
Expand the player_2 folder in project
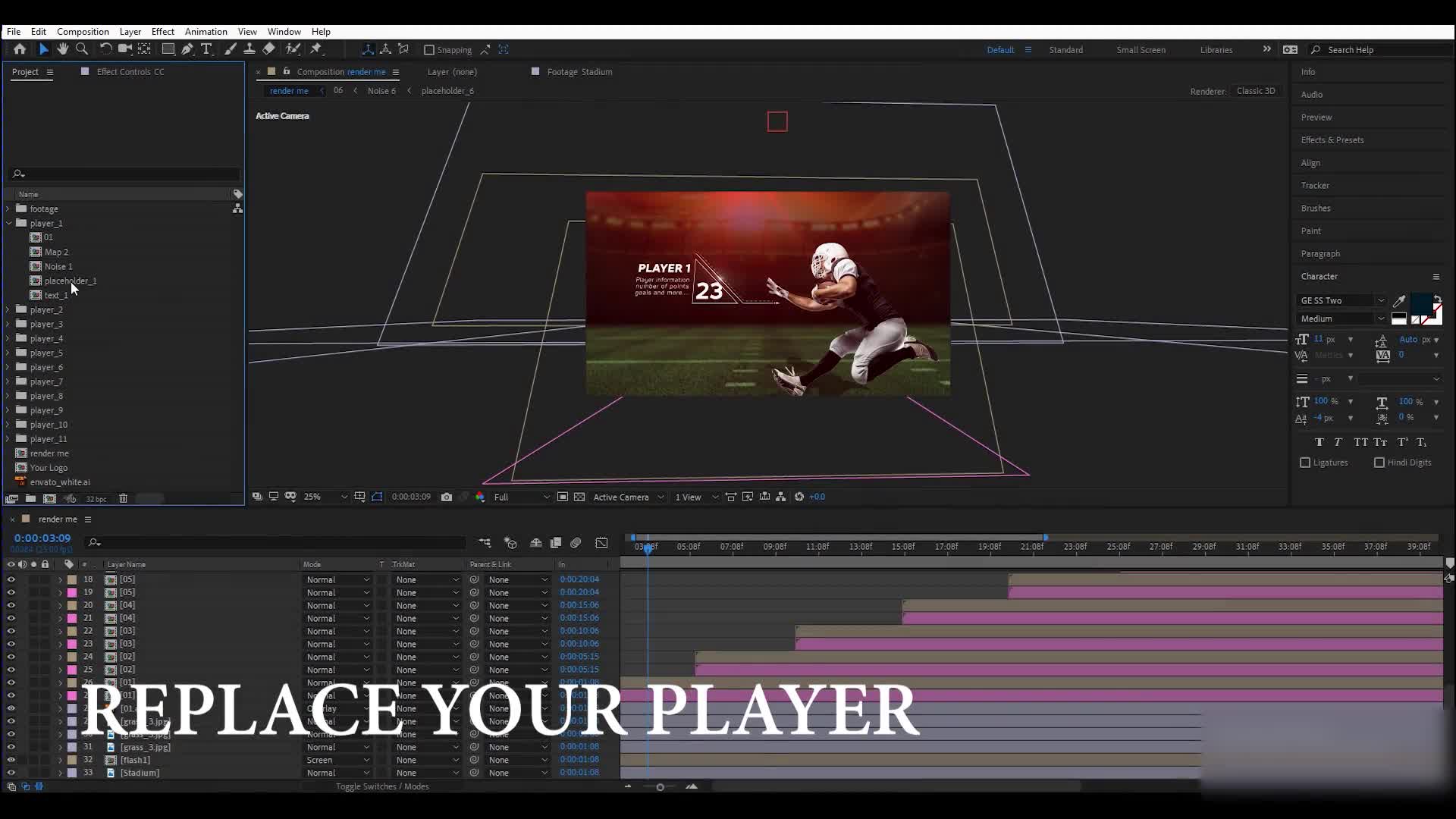(x=8, y=309)
